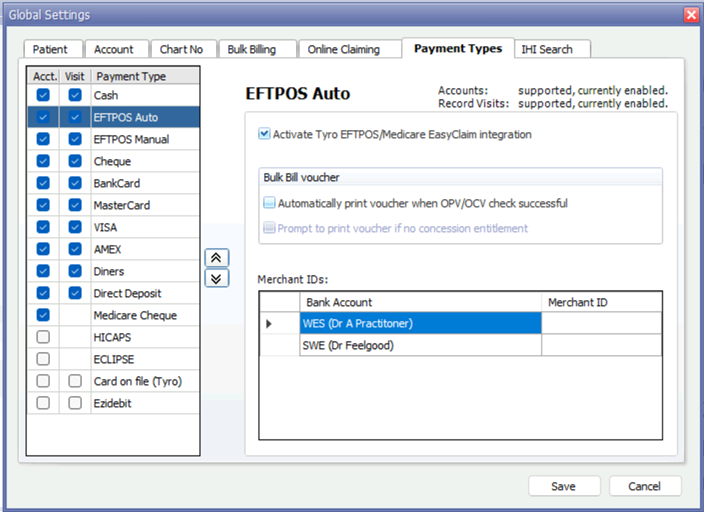This screenshot has width=704, height=512.
Task: Click the Save button
Action: [564, 486]
